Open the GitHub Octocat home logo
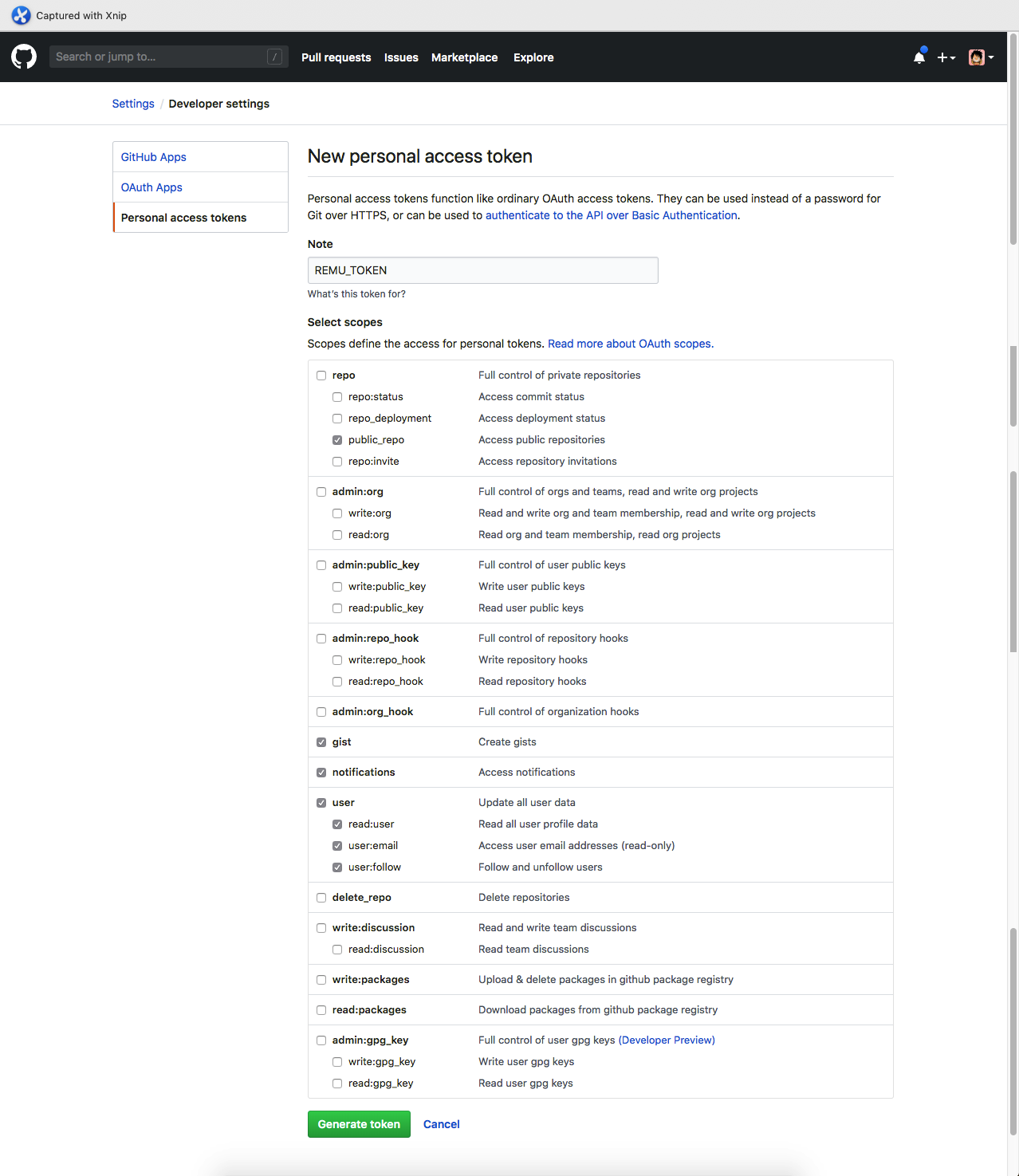1019x1176 pixels. pyautogui.click(x=24, y=57)
